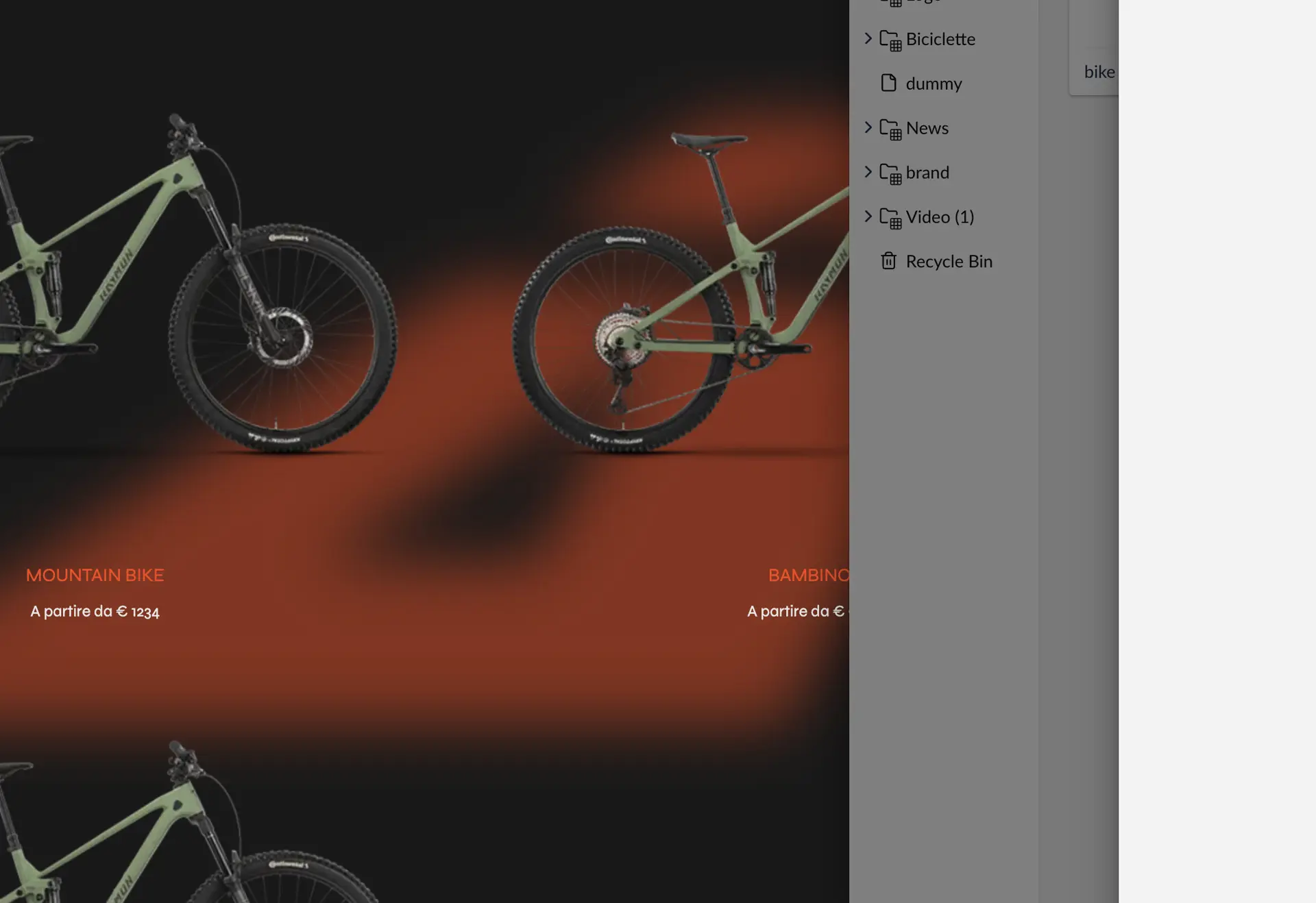Click the 'bike' label in the side panel
Screen dimensions: 1316x903
pos(1099,72)
